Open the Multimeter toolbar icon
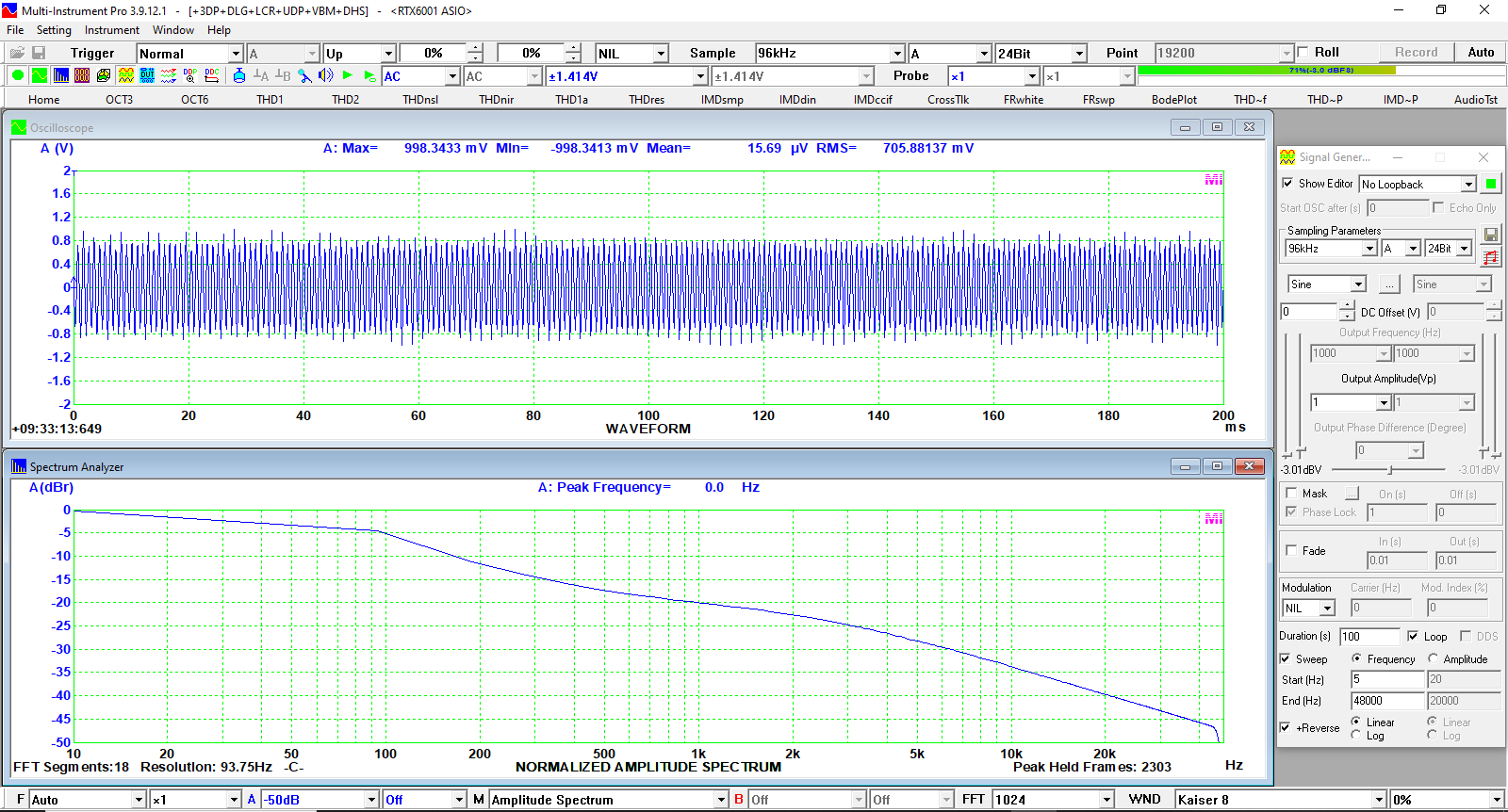Image resolution: width=1508 pixels, height=812 pixels. pyautogui.click(x=82, y=76)
